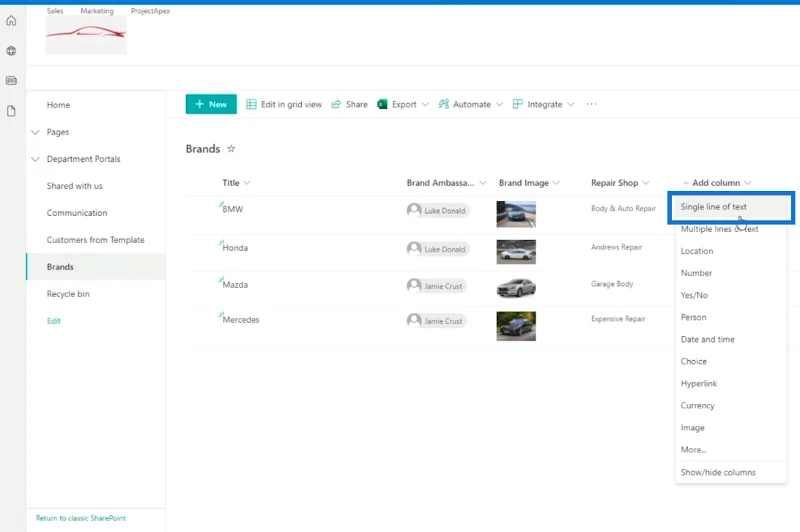Open More... column options

click(x=731, y=449)
